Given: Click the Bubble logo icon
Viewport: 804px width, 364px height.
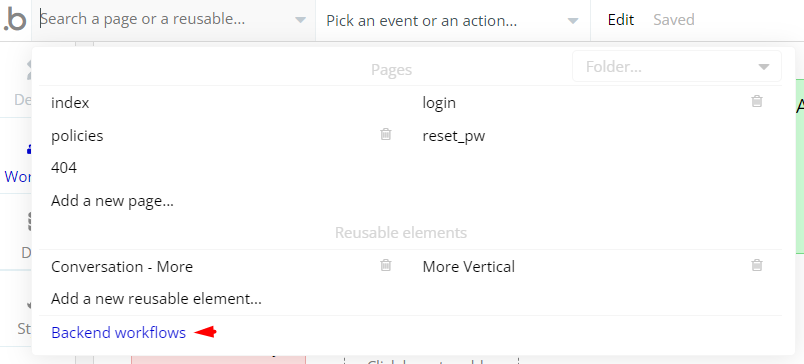Looking at the screenshot, I should (x=15, y=21).
